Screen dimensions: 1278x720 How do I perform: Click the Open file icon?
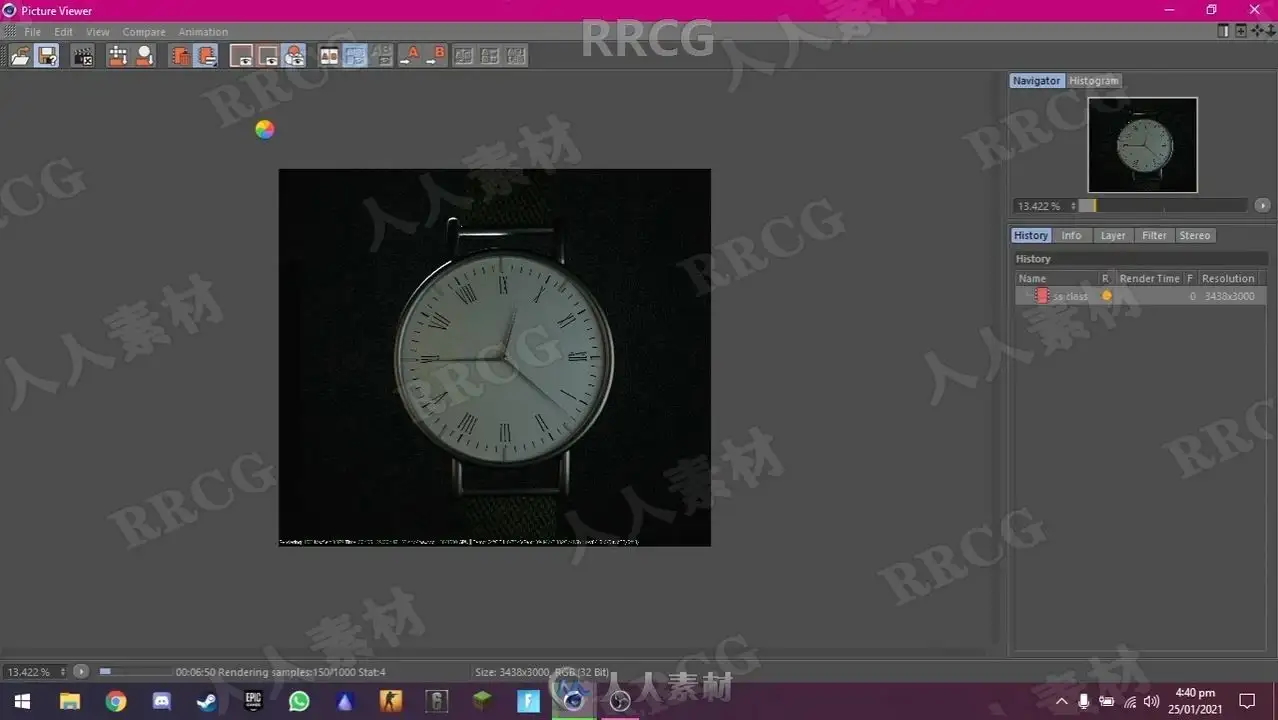[20, 56]
